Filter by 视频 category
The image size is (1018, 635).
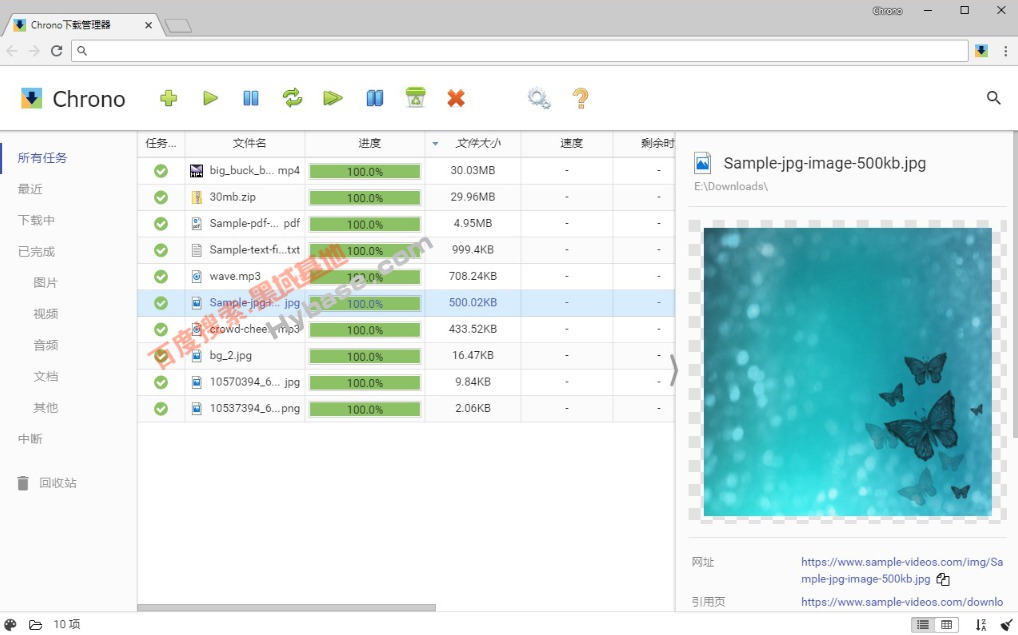45,314
